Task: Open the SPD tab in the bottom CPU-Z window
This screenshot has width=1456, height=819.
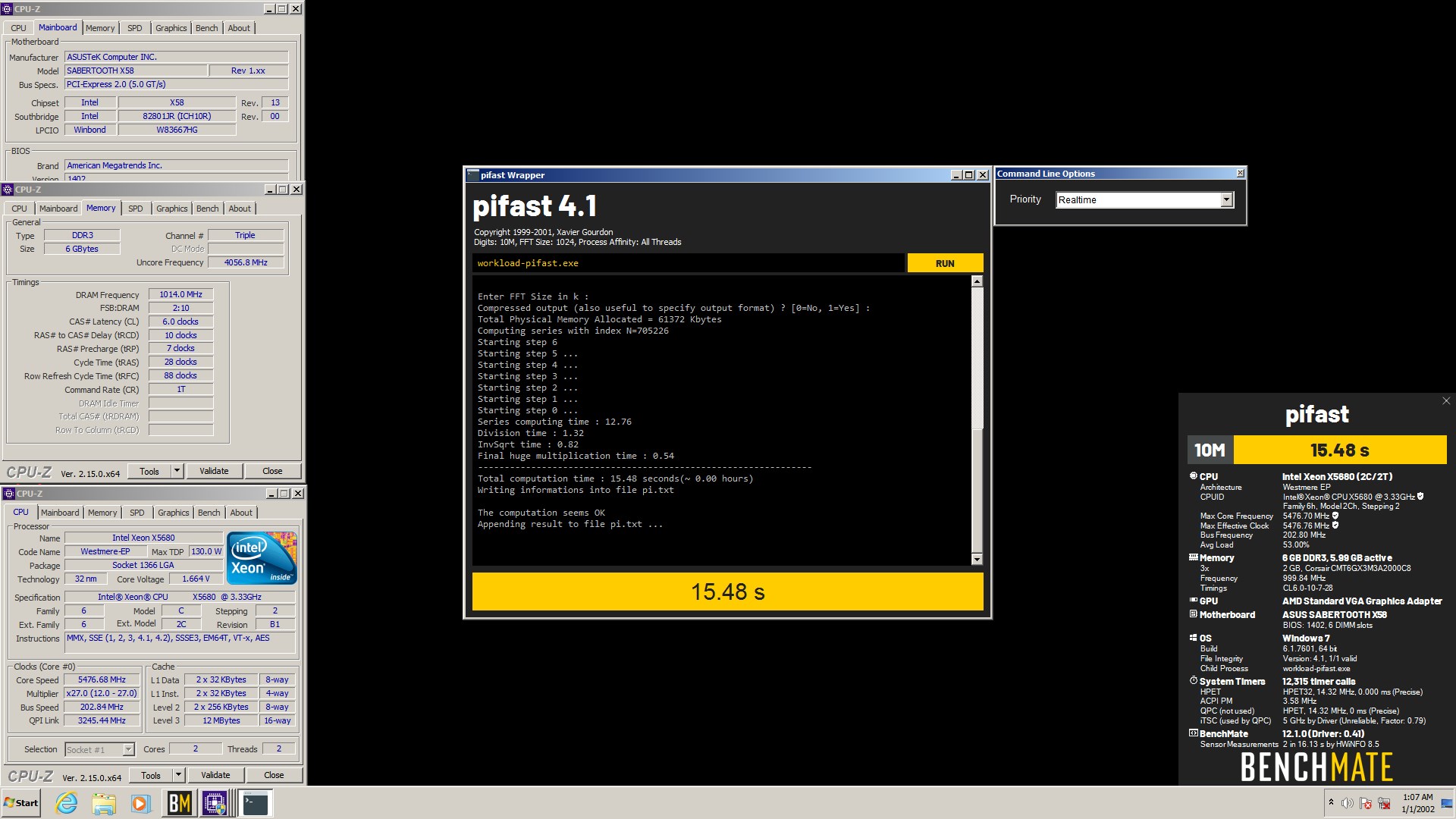Action: (x=137, y=513)
